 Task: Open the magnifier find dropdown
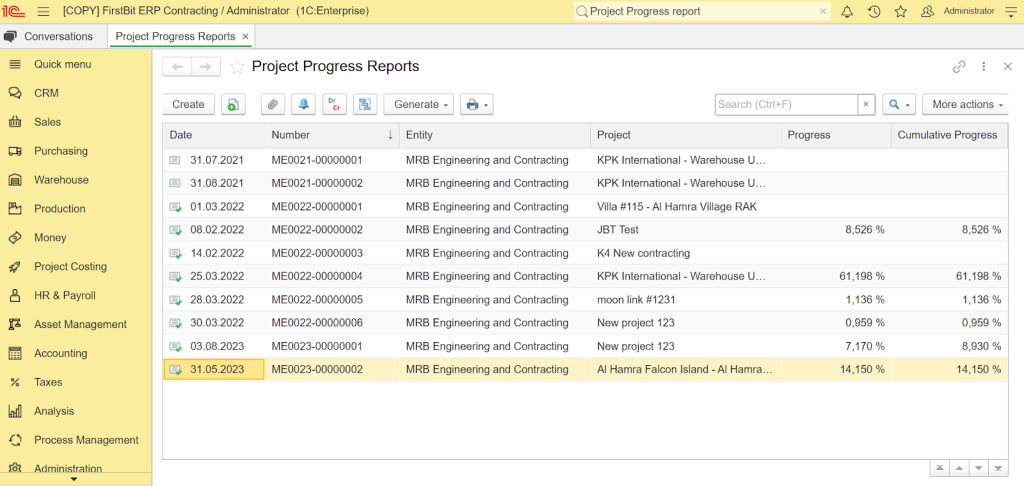tap(899, 105)
